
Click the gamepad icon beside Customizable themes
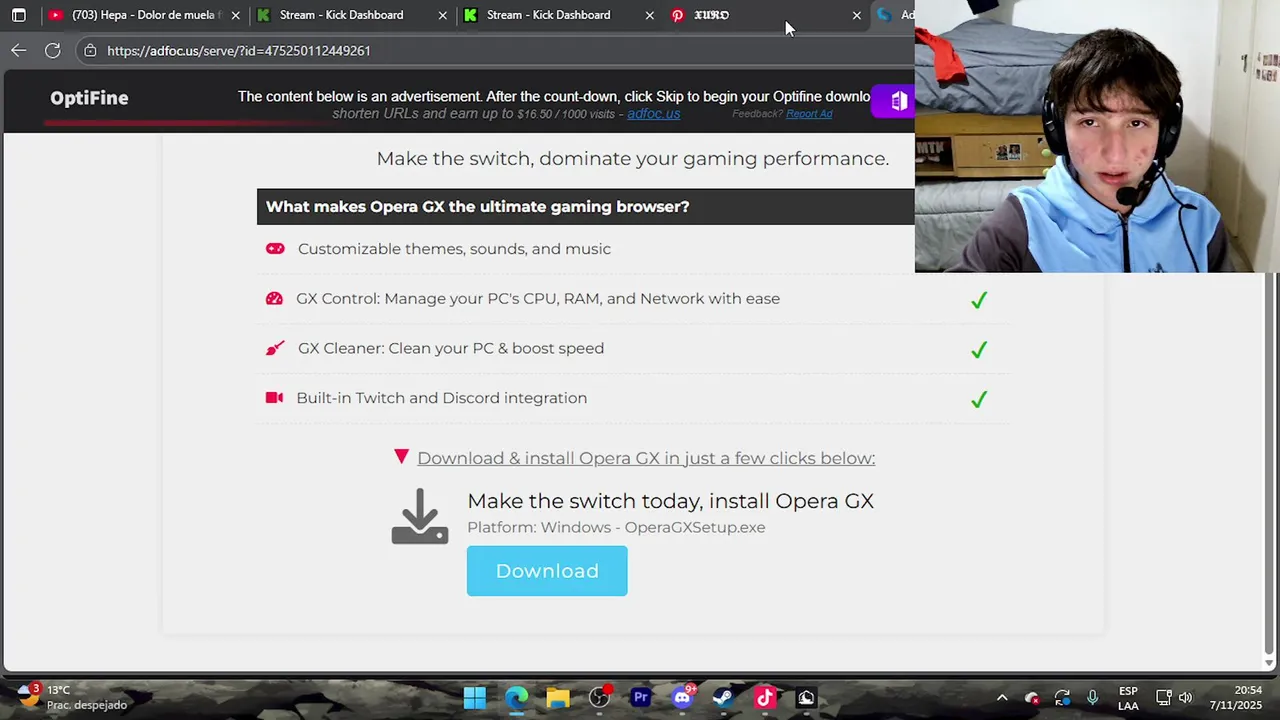point(275,248)
